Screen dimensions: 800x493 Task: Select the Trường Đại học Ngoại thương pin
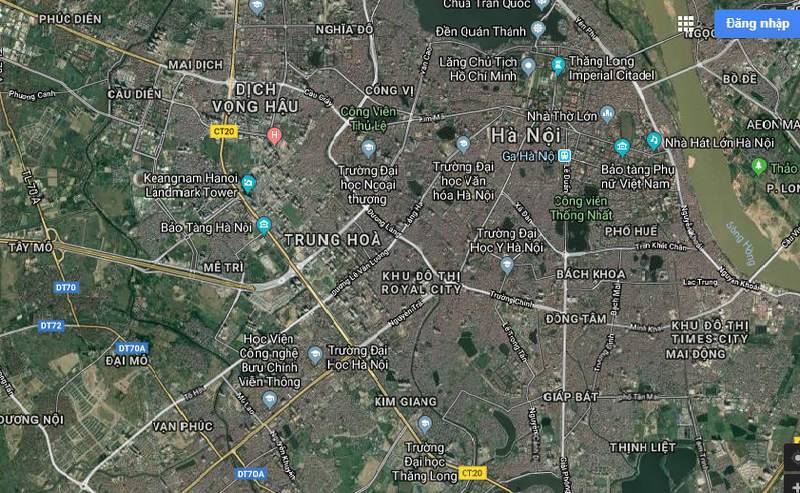click(x=368, y=150)
